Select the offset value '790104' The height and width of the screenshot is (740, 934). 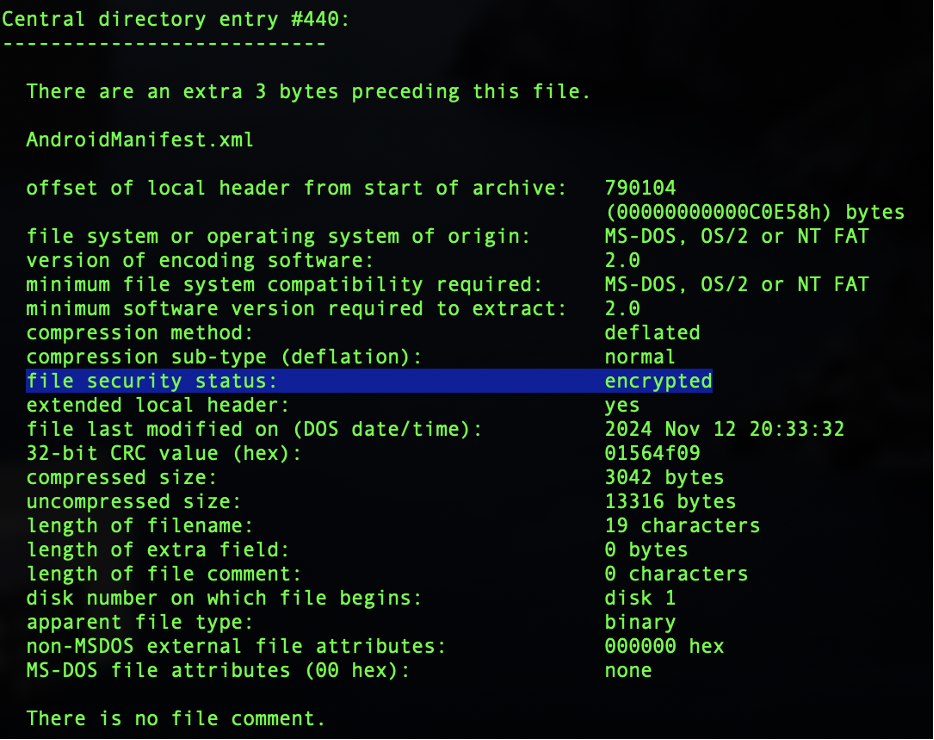640,188
